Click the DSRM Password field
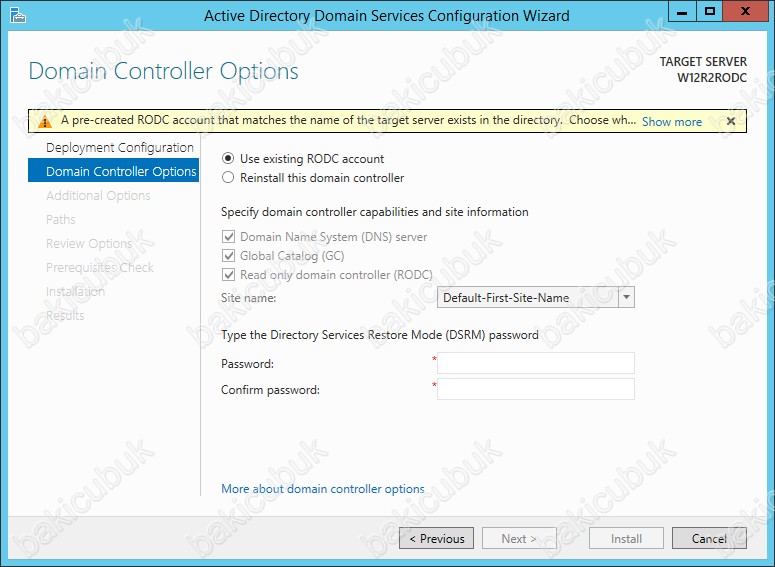 [536, 363]
